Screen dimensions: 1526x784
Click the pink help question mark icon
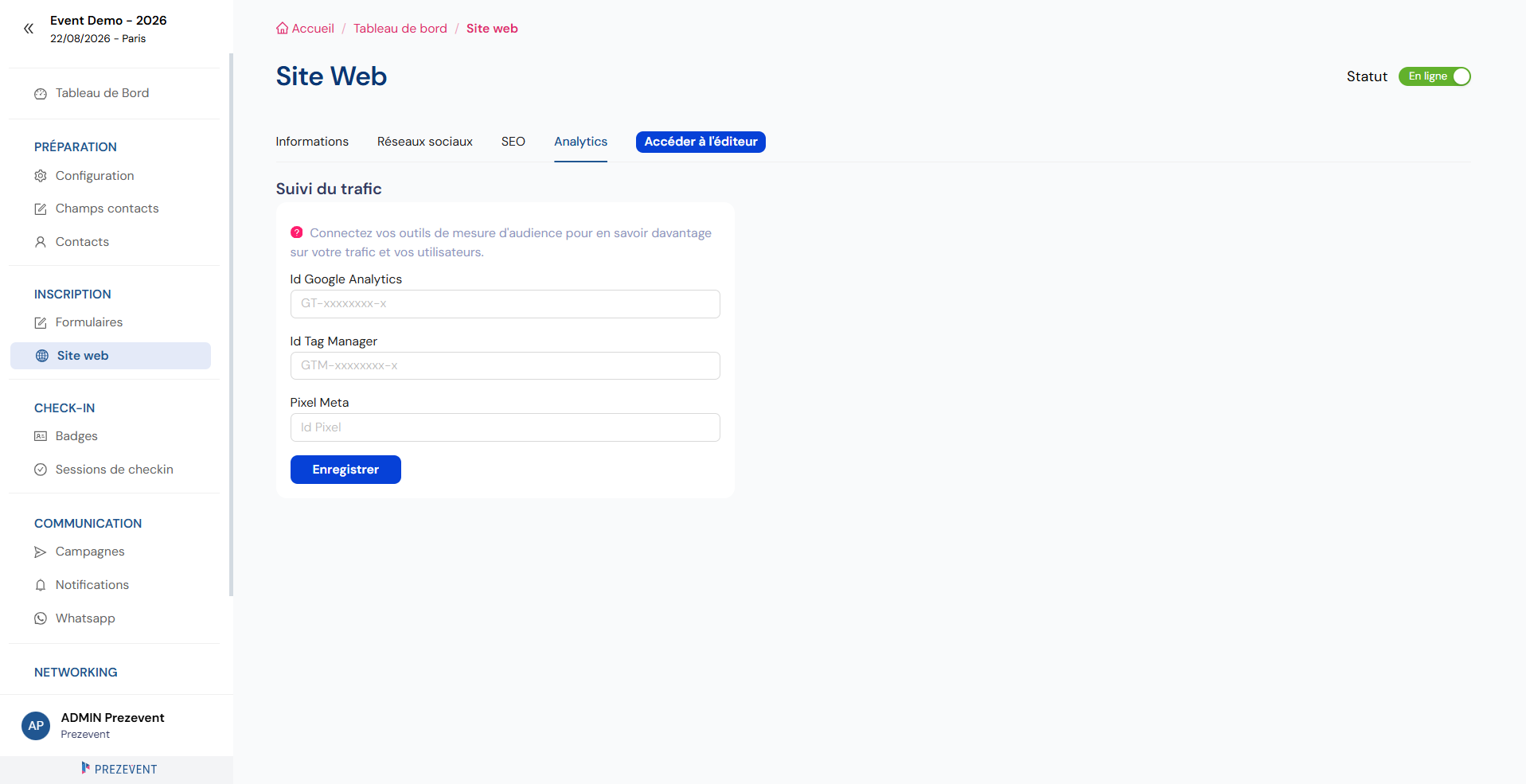point(297,232)
